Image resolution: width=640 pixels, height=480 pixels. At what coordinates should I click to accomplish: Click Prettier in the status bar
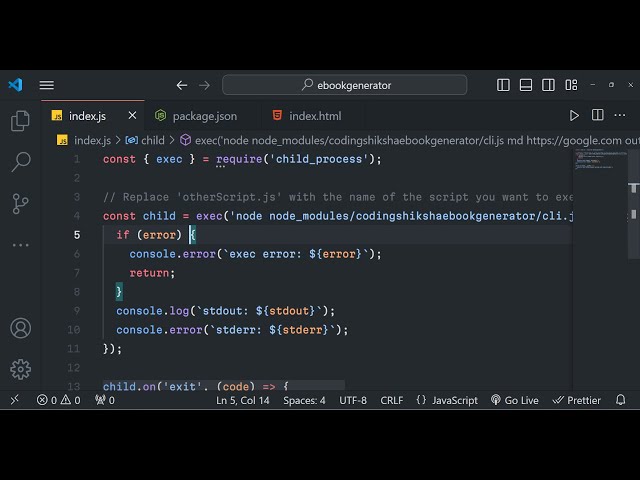577,400
